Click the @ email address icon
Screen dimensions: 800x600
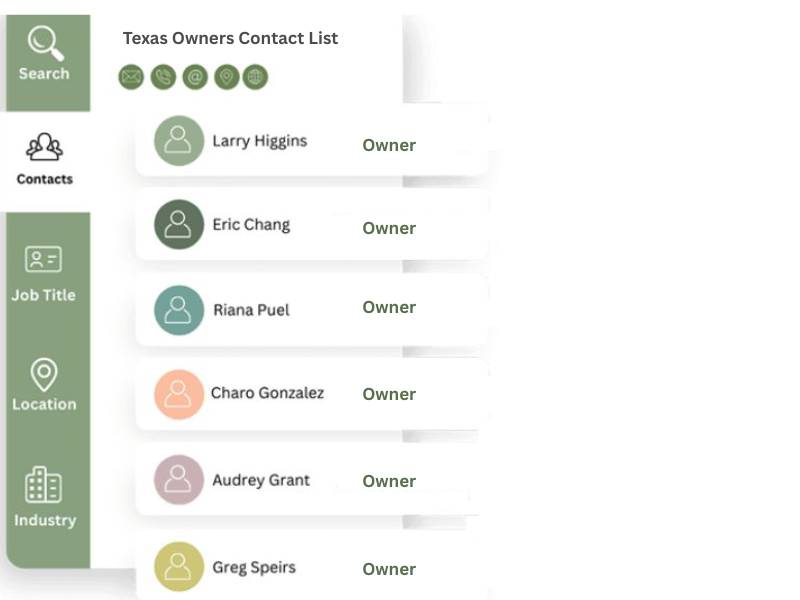coord(195,77)
